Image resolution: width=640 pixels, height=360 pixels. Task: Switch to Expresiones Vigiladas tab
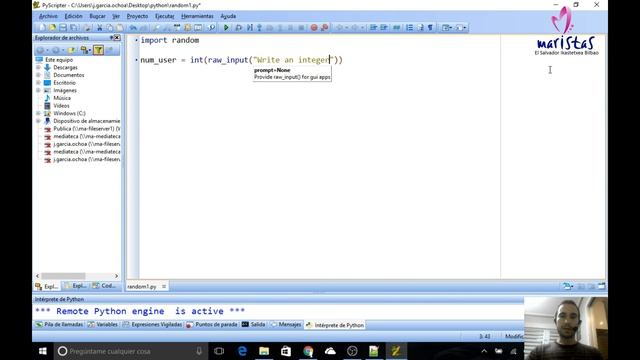point(152,325)
